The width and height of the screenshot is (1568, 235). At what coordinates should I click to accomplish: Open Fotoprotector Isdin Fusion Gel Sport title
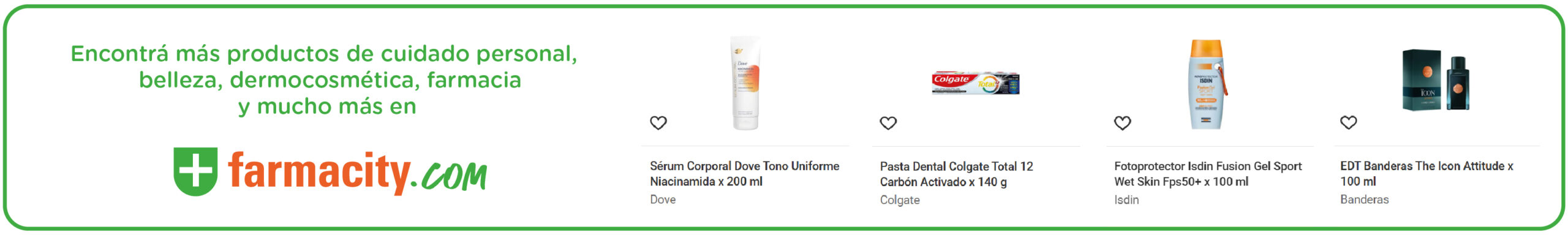coord(1208,174)
